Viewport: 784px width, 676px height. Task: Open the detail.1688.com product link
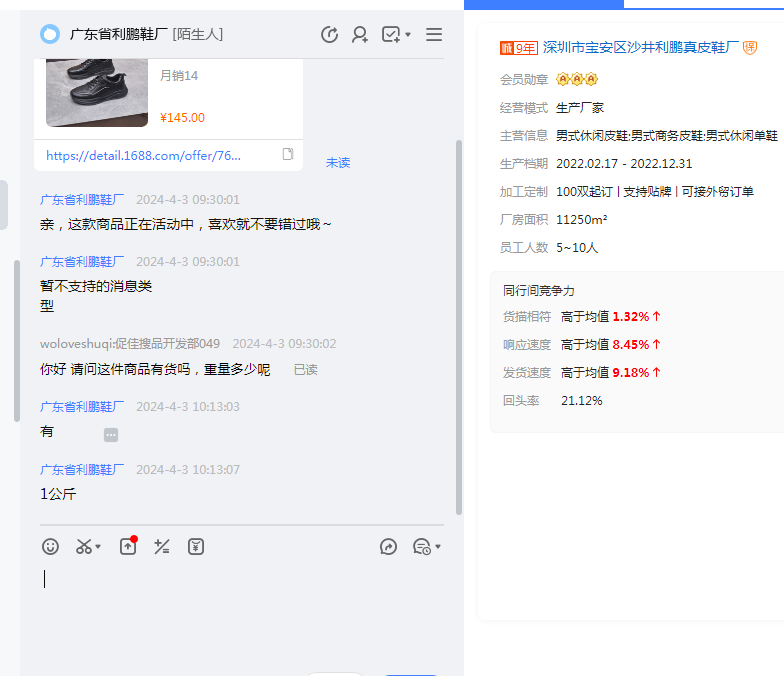pyautogui.click(x=143, y=155)
